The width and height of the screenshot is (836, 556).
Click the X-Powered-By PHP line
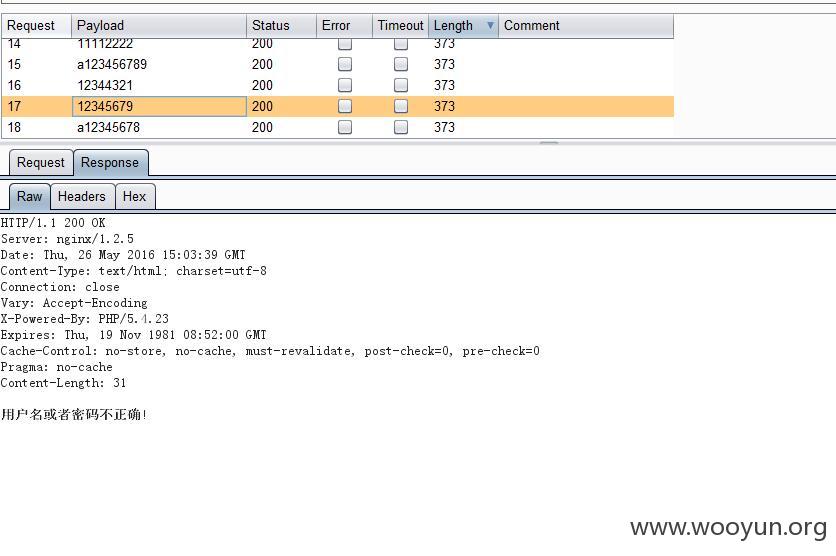click(x=85, y=319)
